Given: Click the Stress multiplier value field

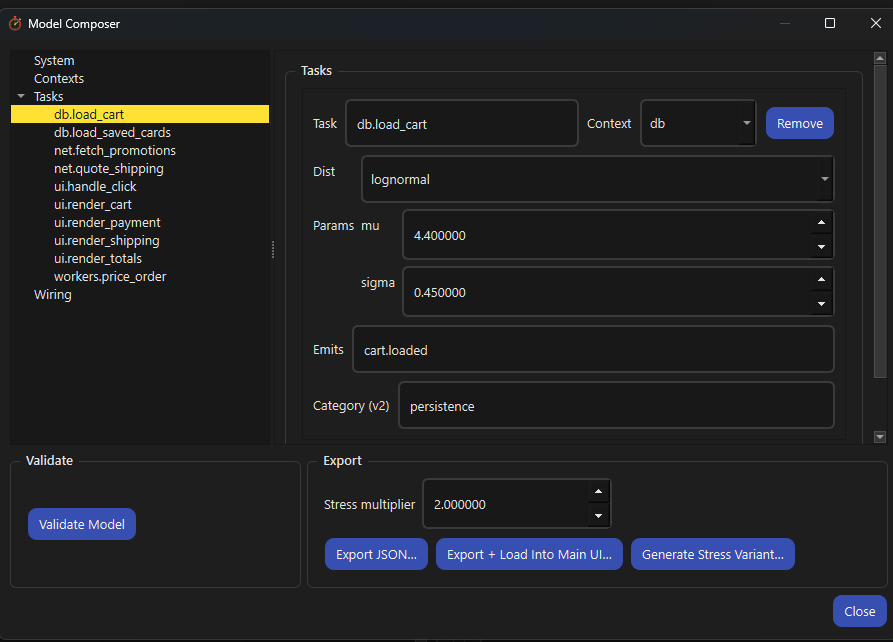Looking at the screenshot, I should 506,504.
